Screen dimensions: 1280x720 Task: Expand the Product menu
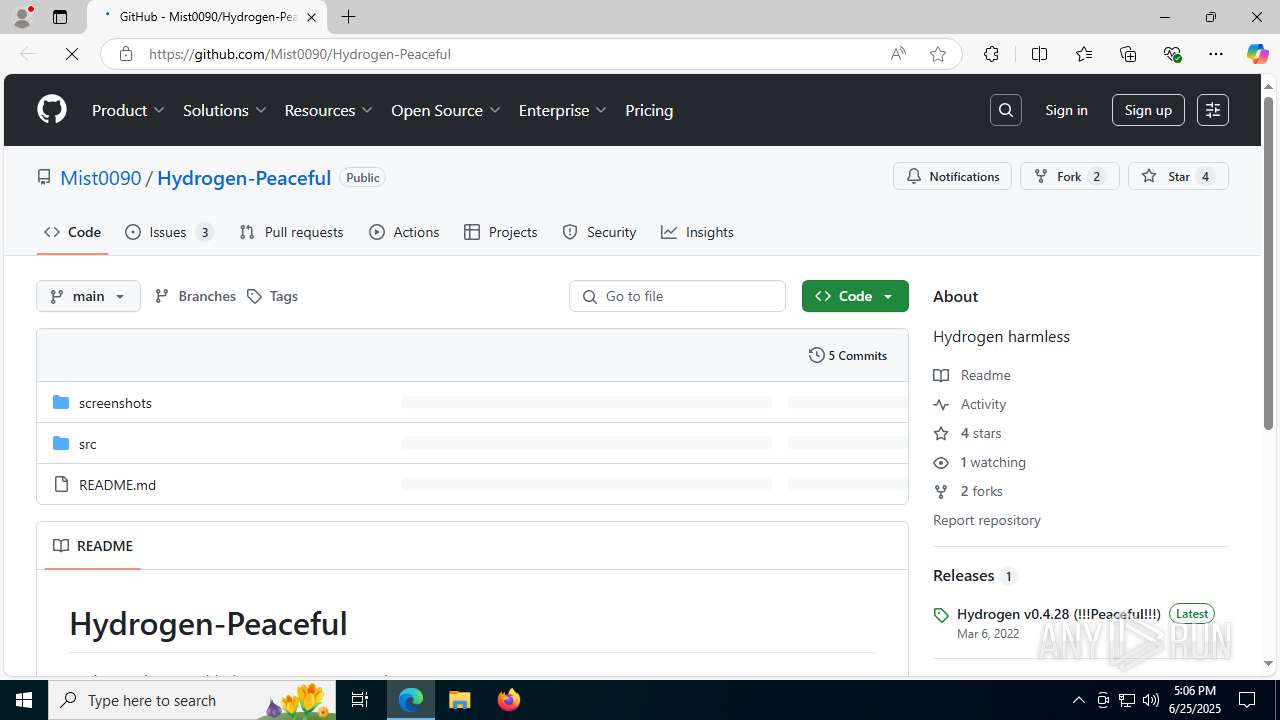(129, 110)
